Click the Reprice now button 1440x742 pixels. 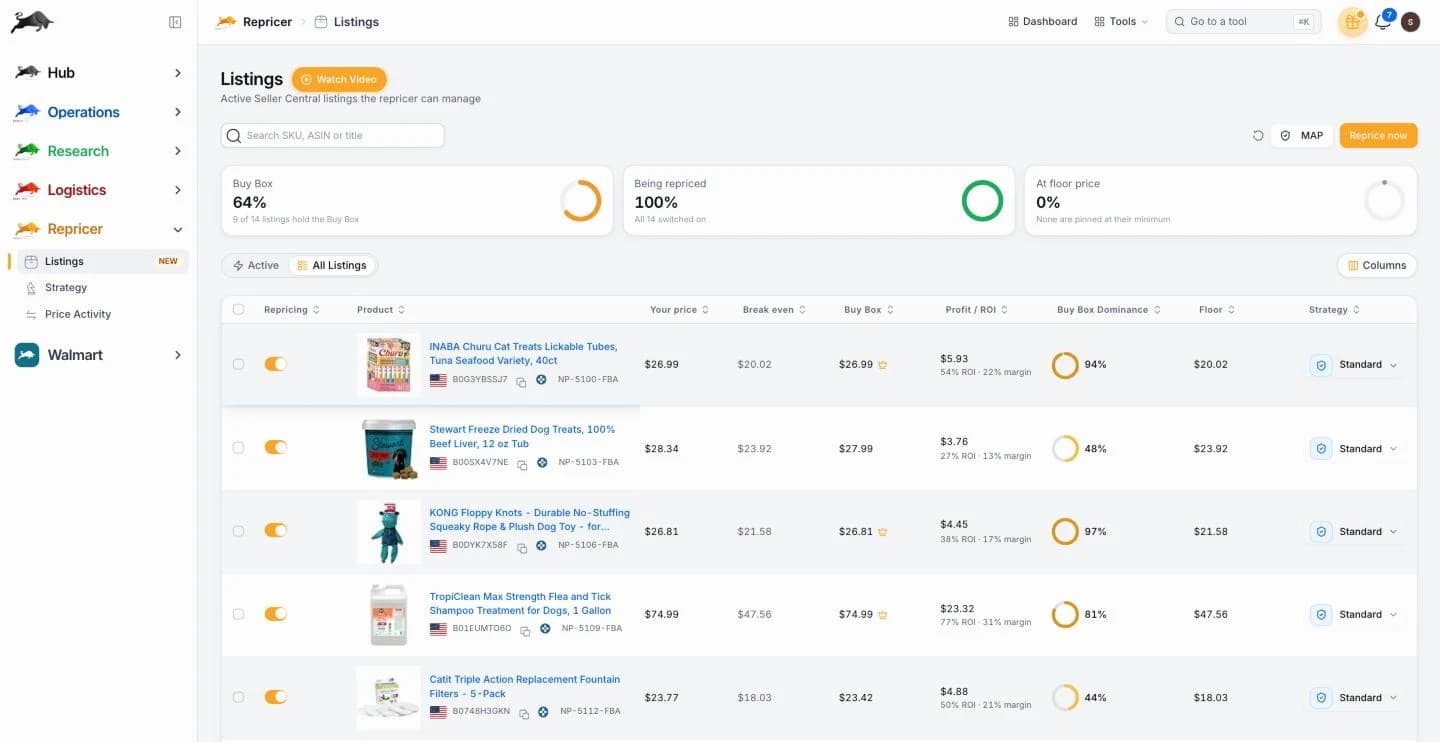[1378, 136]
